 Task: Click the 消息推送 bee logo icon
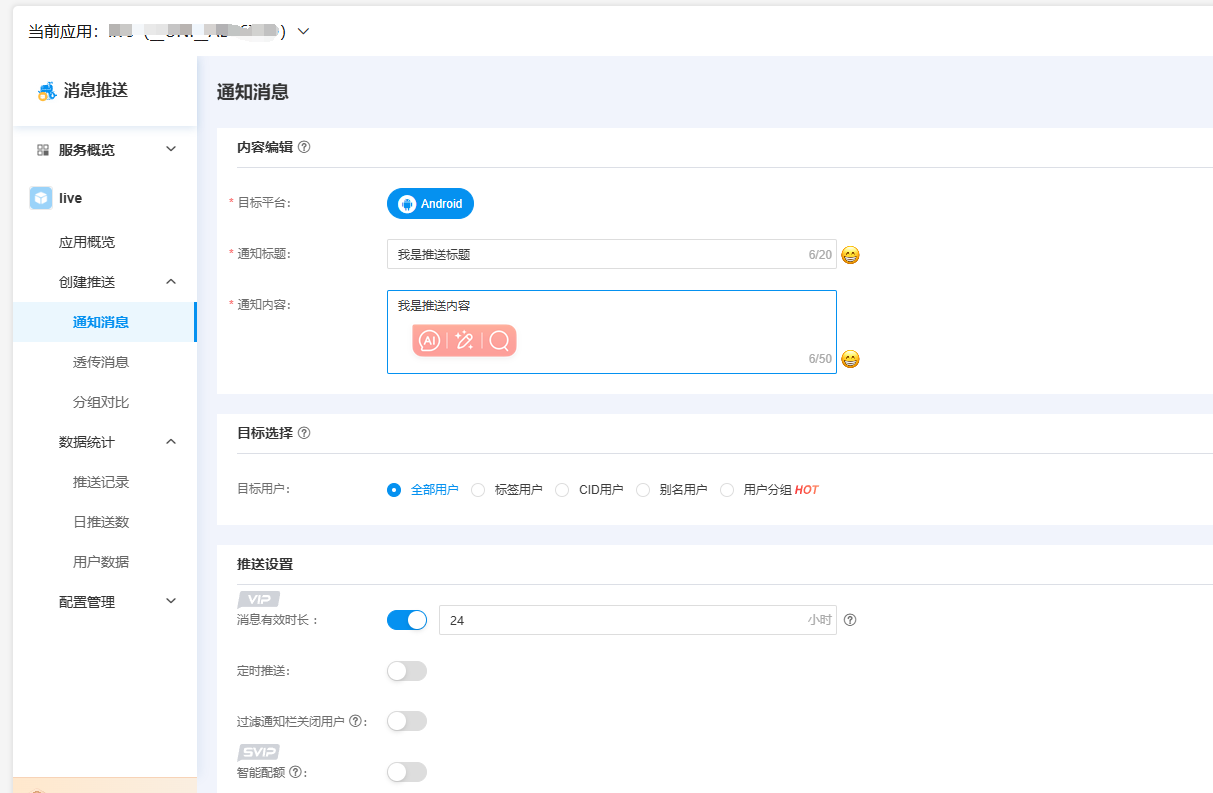pos(45,90)
